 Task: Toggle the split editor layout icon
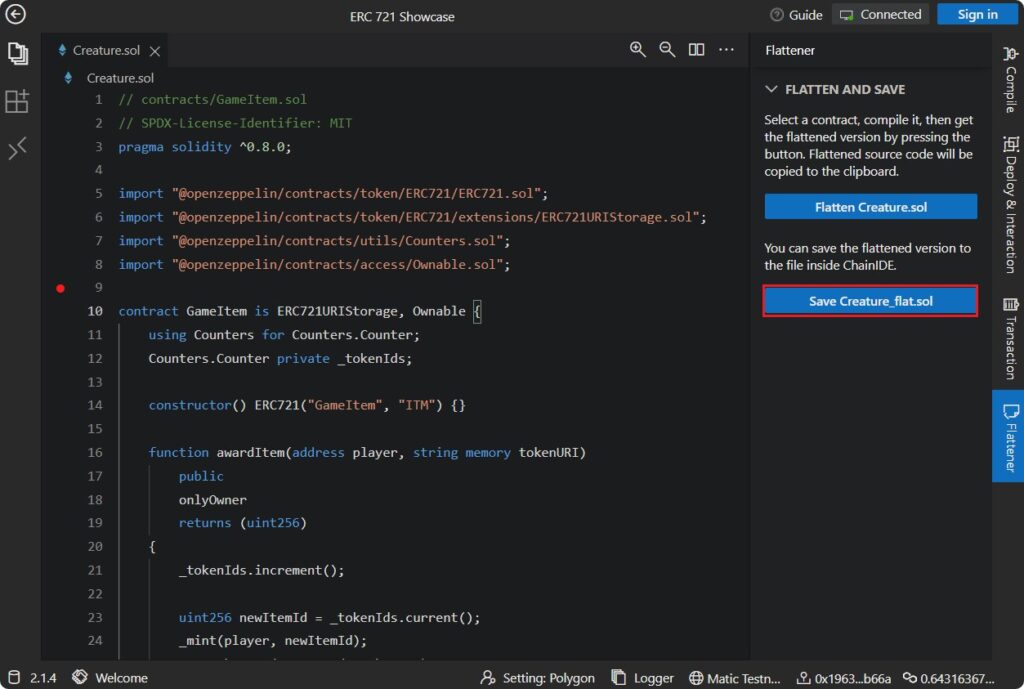[x=697, y=50]
